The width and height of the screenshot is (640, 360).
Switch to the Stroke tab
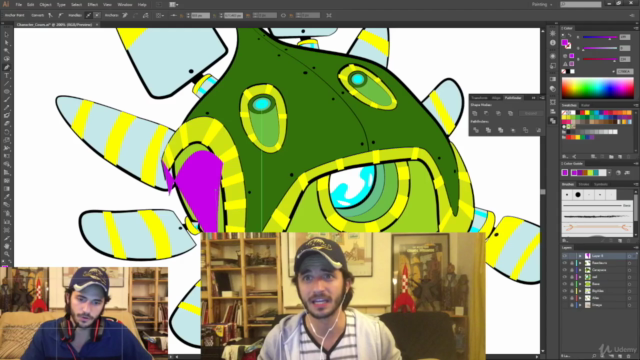[x=584, y=184]
